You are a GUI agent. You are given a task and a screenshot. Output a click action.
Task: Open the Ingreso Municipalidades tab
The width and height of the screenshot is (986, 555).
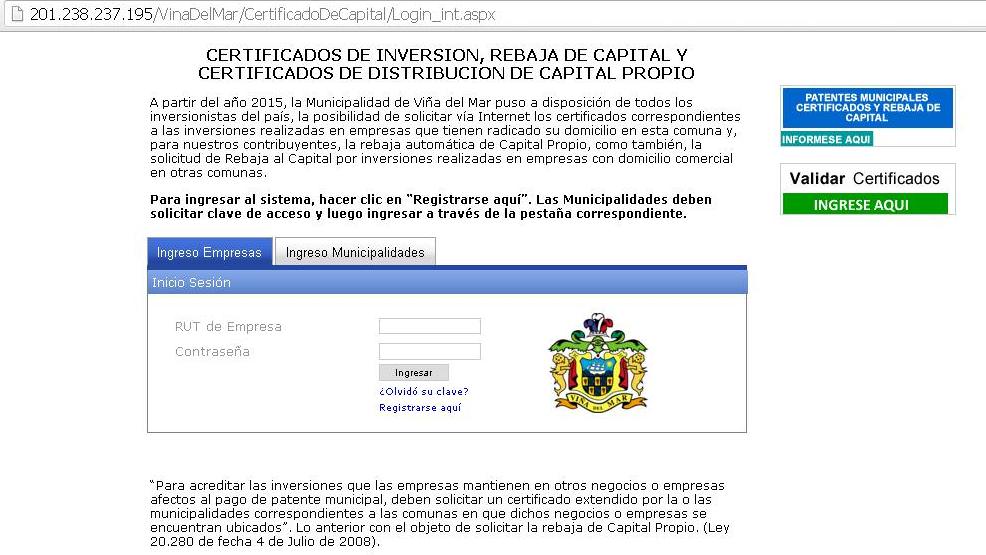coord(355,253)
